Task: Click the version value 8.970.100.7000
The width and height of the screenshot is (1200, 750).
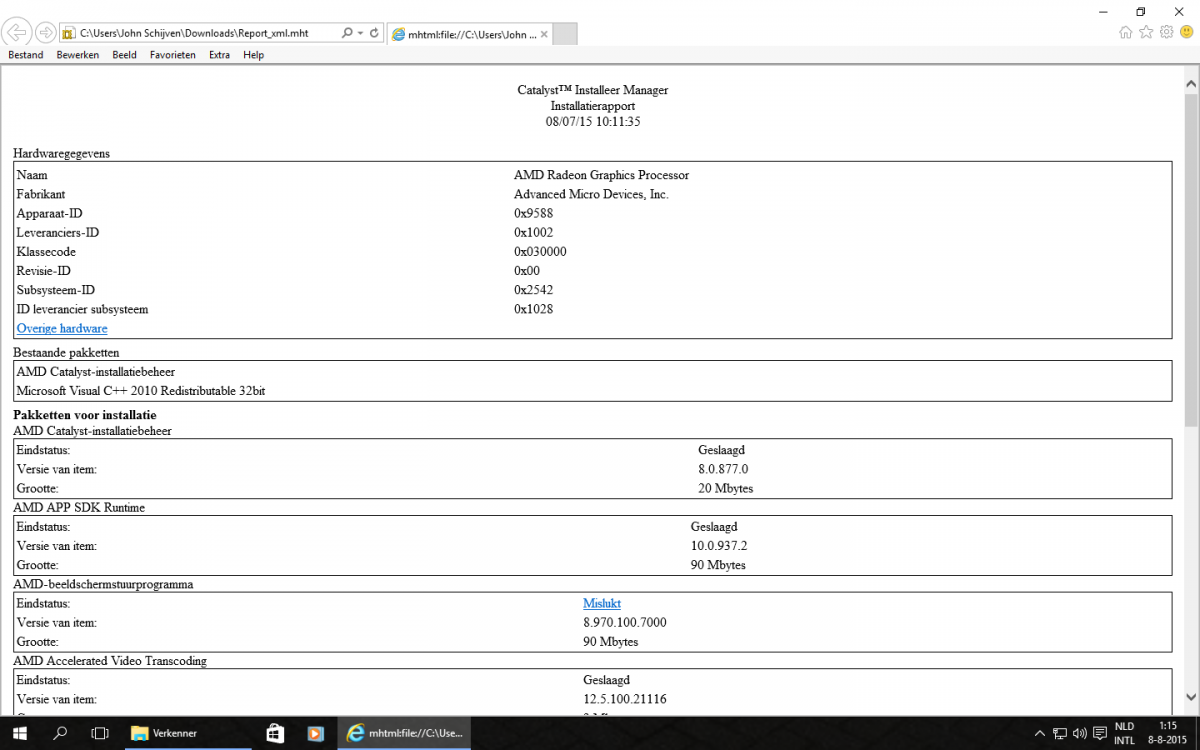Action: pyautogui.click(x=625, y=622)
